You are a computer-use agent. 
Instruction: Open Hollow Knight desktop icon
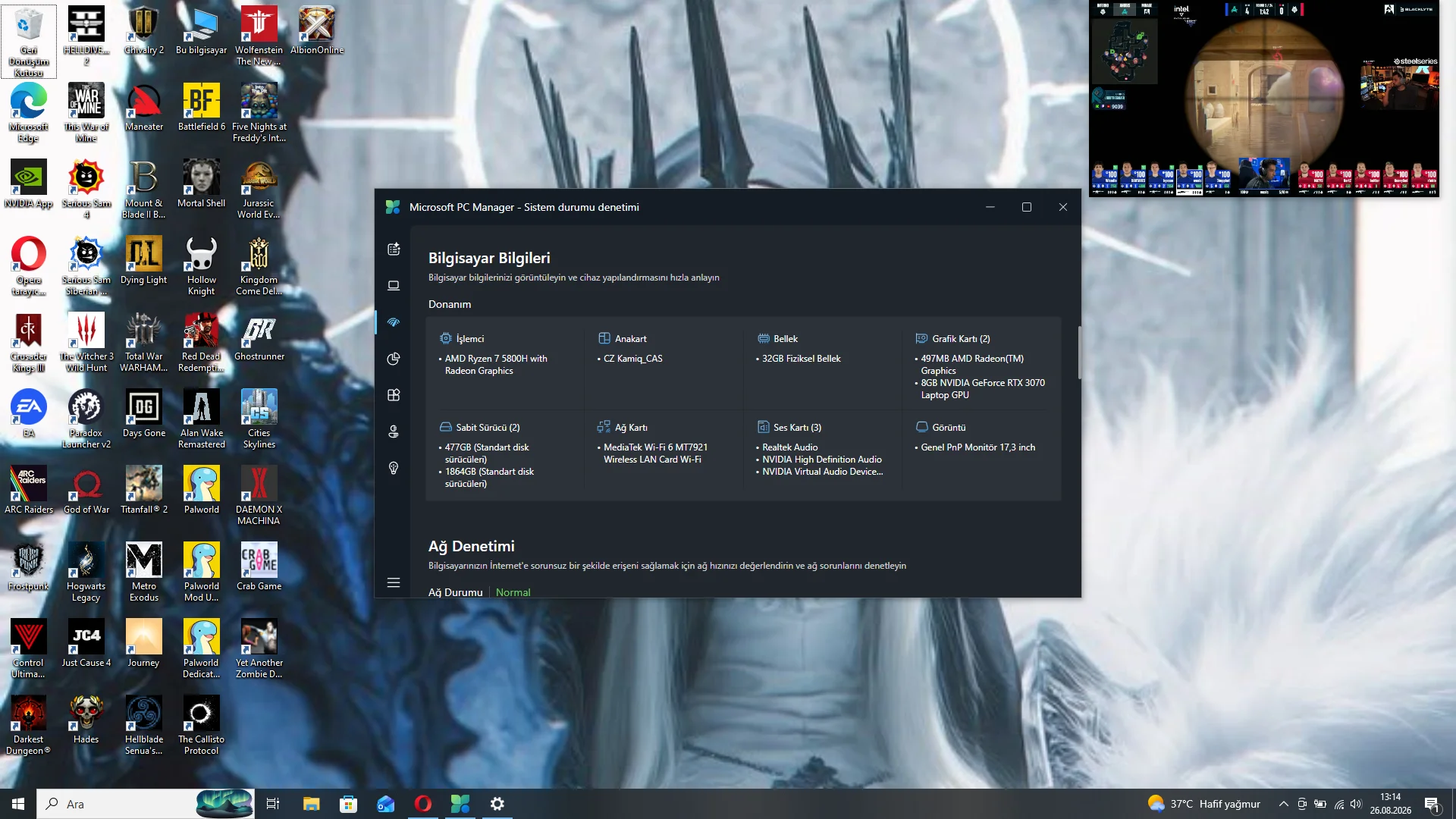tap(202, 265)
